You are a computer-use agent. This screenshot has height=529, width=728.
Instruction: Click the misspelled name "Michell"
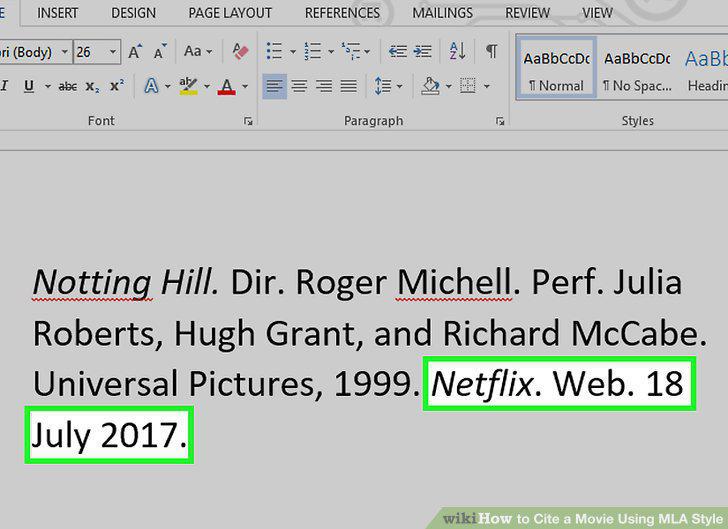click(x=454, y=282)
